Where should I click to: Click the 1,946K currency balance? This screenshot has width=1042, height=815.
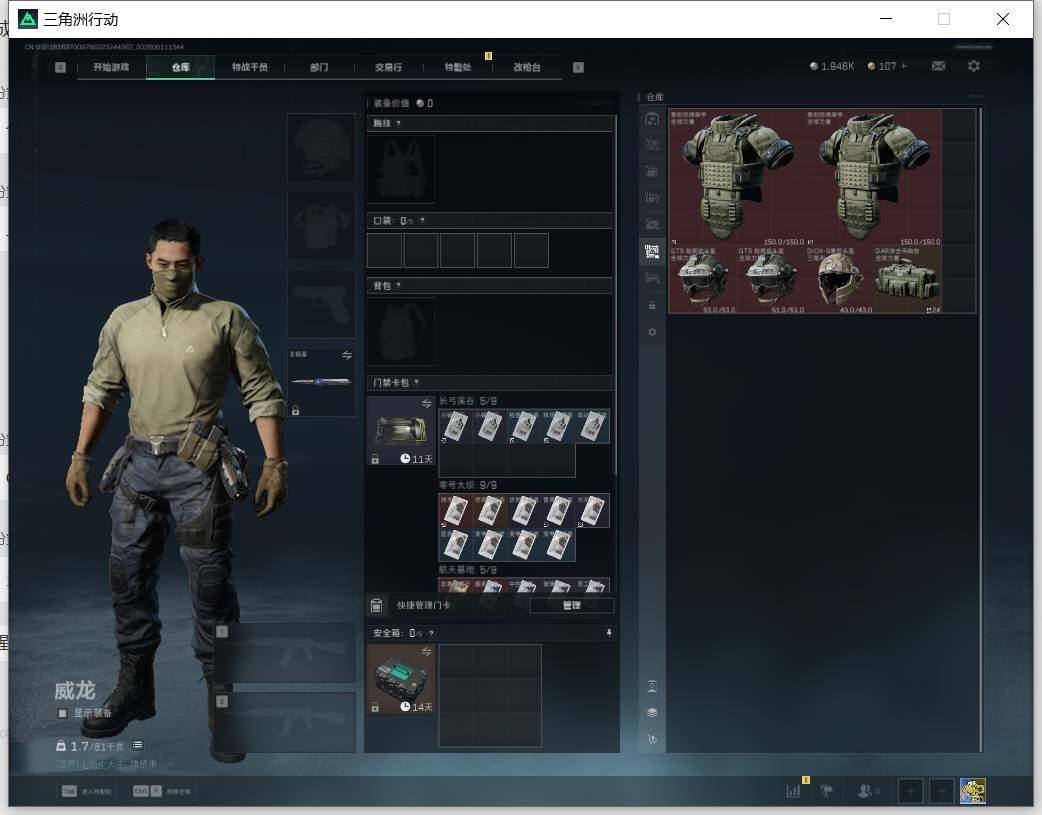pyautogui.click(x=832, y=66)
